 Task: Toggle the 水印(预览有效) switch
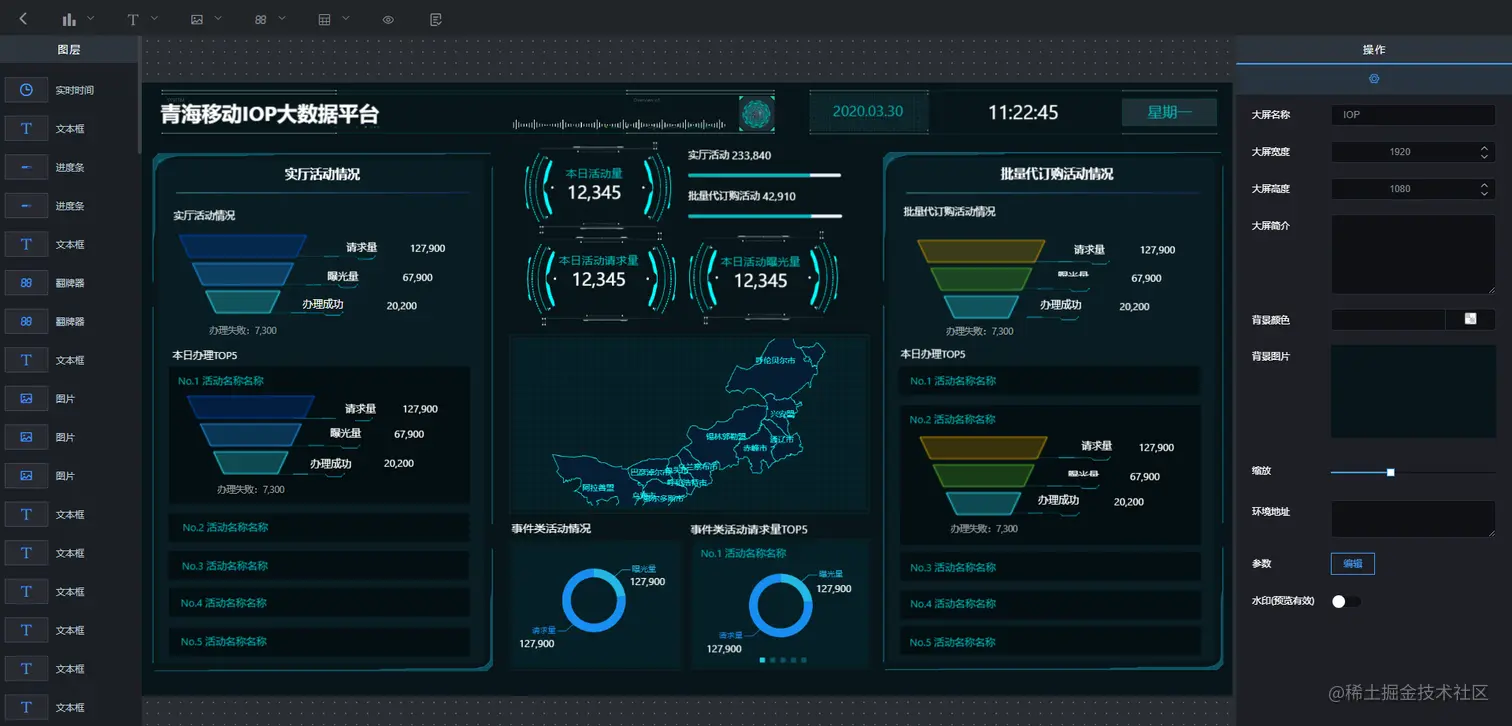pos(1346,601)
